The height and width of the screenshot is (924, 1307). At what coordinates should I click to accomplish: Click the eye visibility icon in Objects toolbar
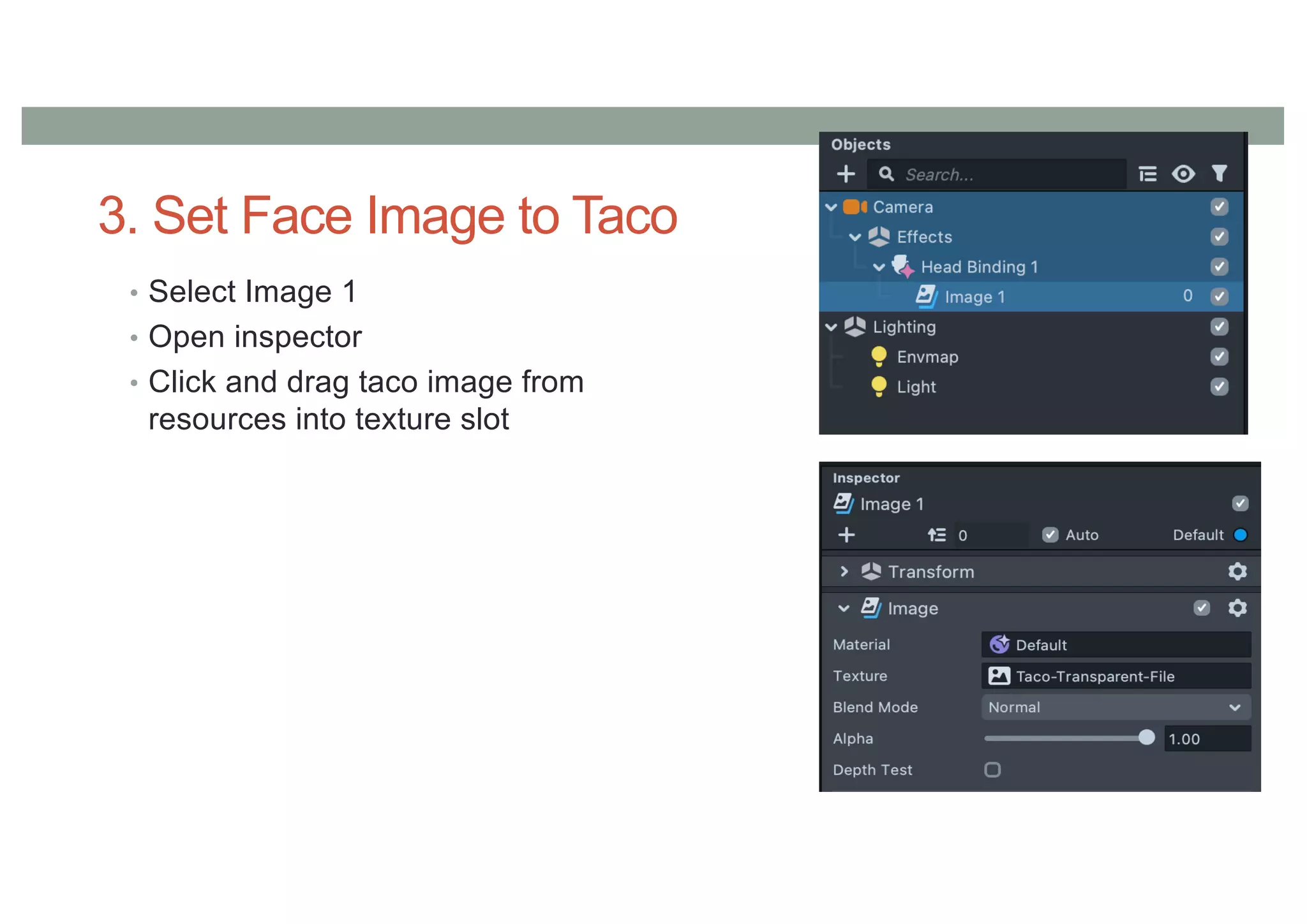point(1183,174)
